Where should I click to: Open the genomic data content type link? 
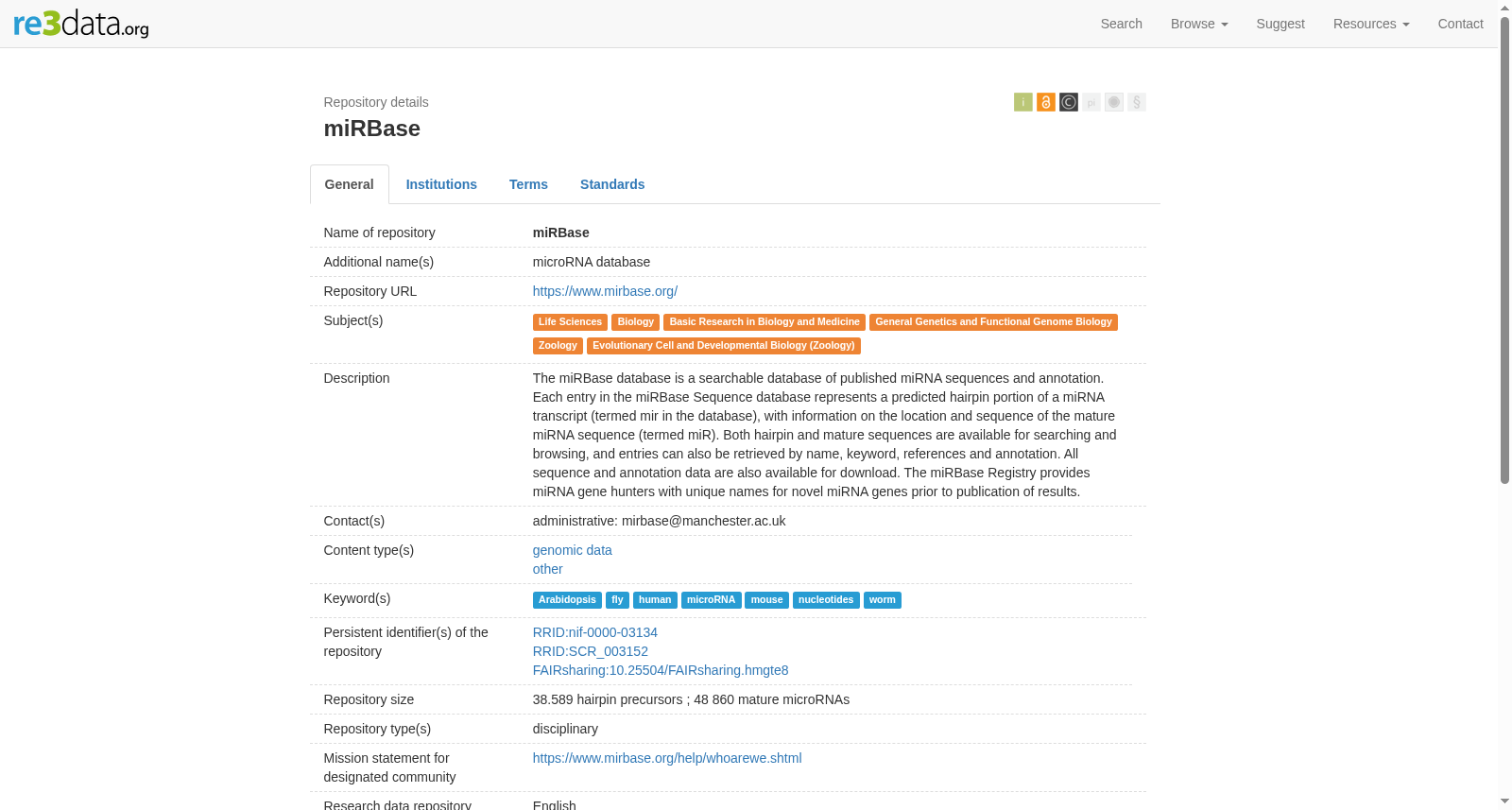(573, 550)
